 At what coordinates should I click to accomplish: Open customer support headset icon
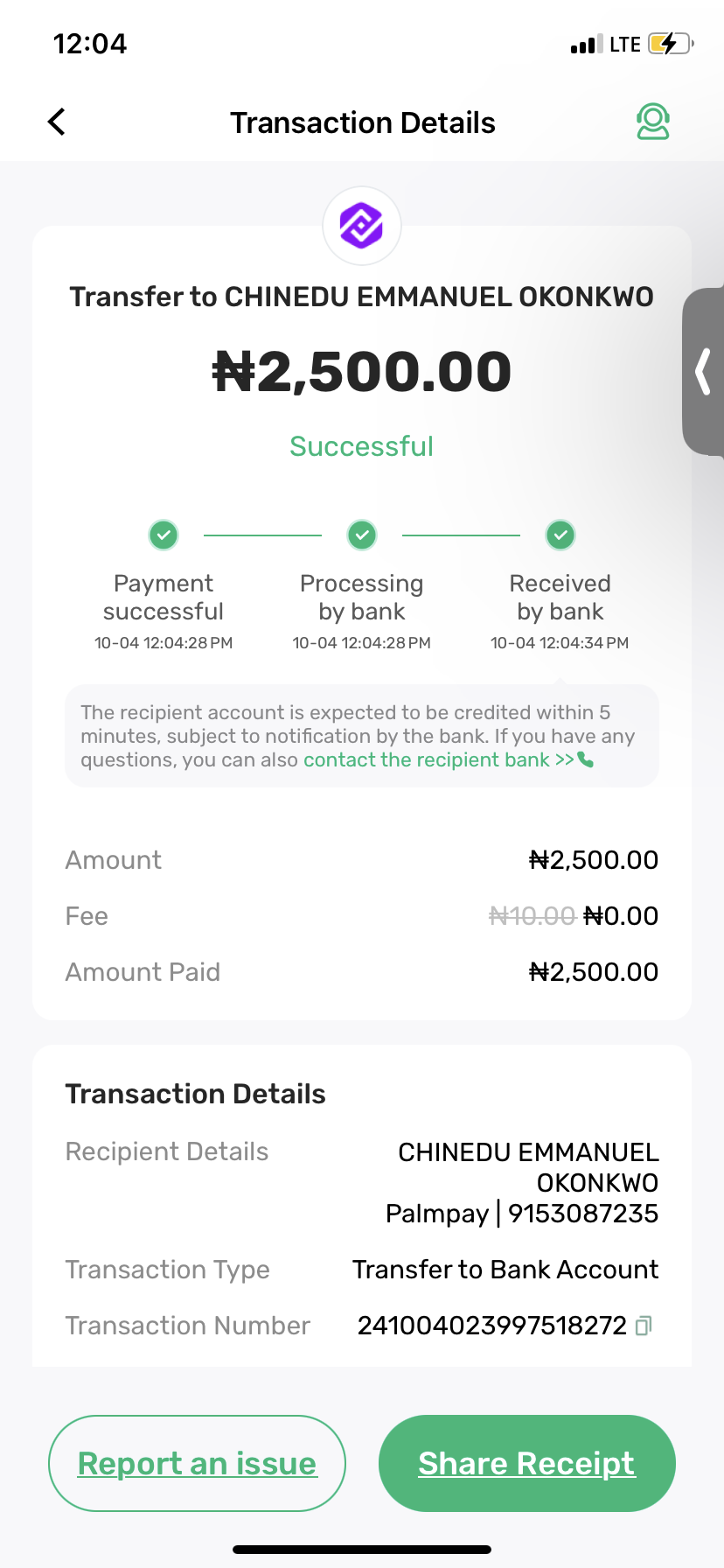click(652, 122)
